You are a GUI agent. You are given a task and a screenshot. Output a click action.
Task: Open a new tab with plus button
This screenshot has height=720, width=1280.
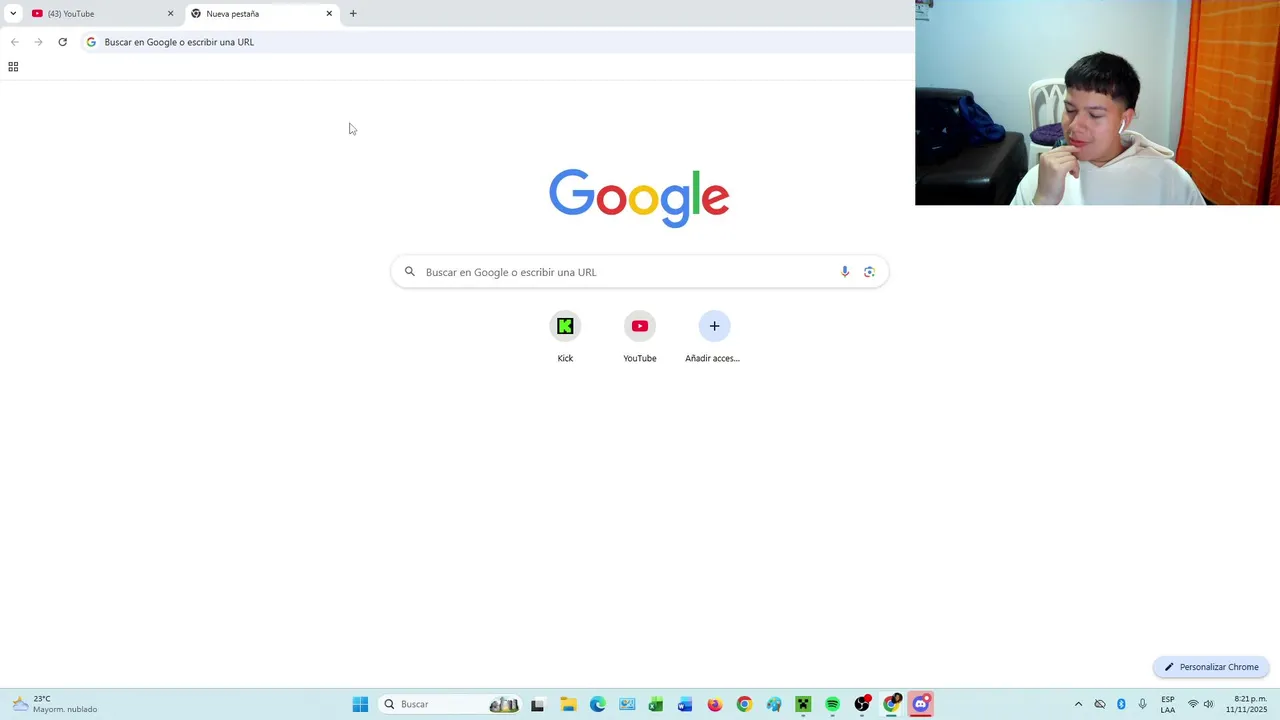point(353,14)
